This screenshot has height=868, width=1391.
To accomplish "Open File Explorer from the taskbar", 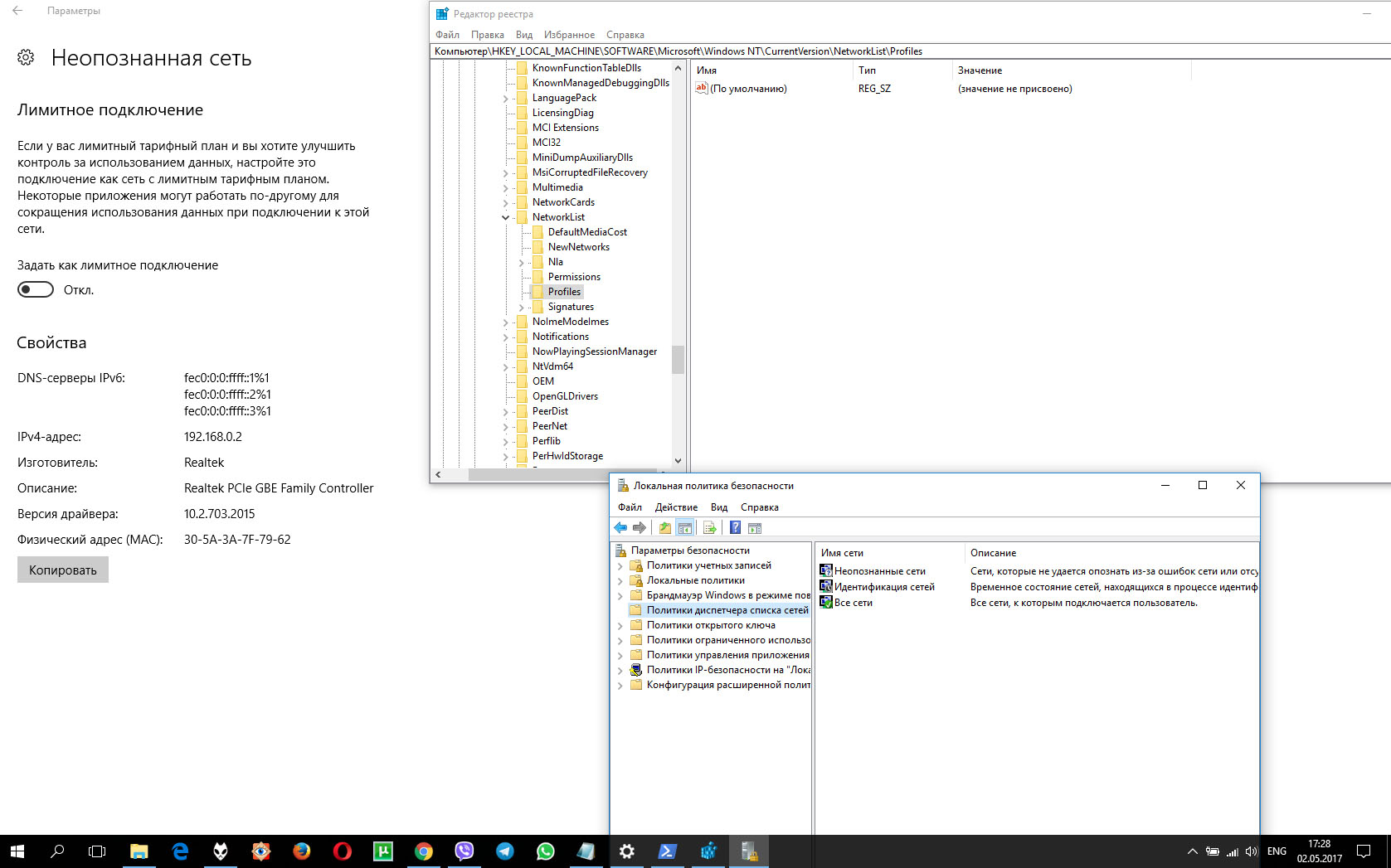I will click(139, 851).
